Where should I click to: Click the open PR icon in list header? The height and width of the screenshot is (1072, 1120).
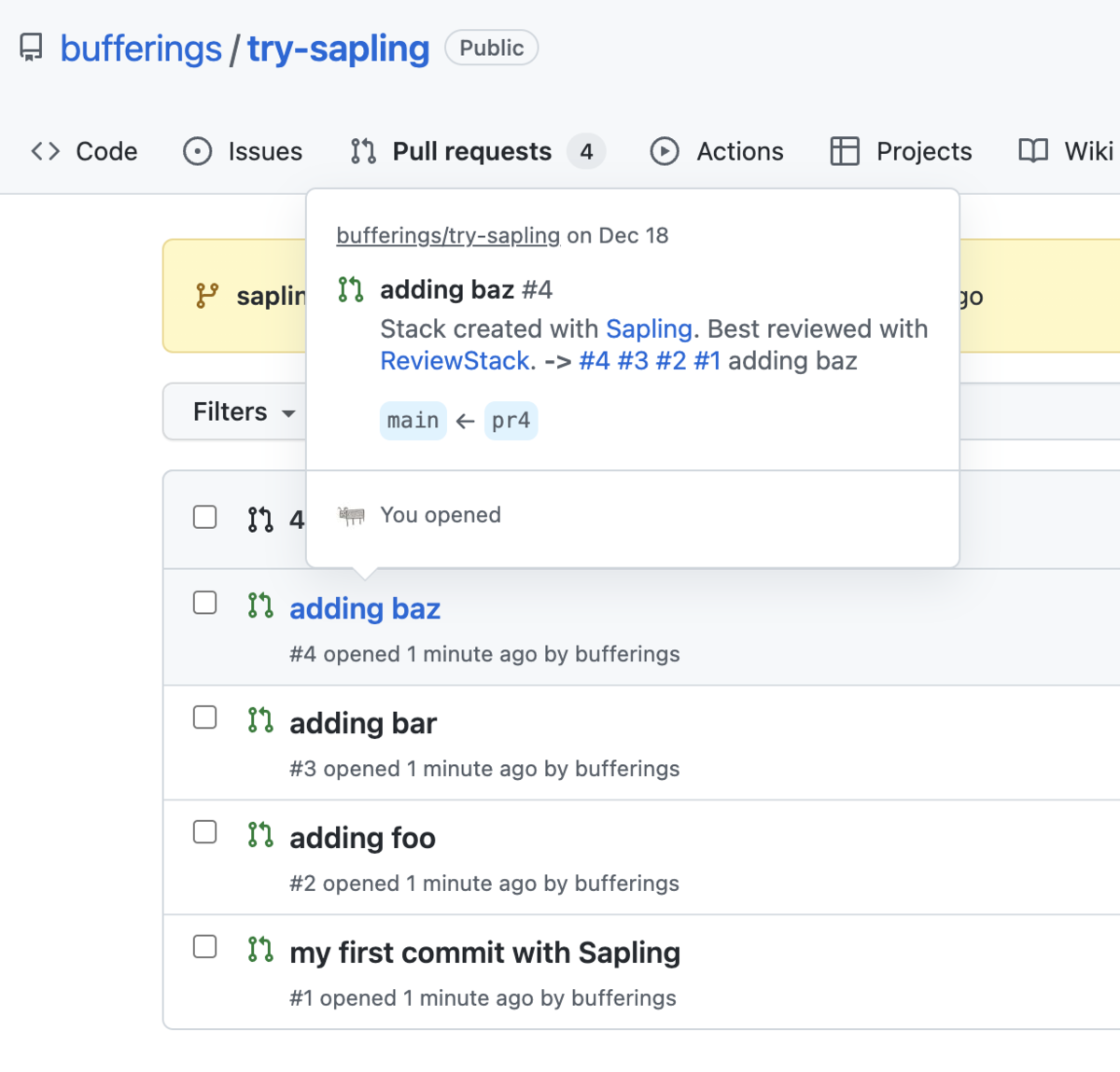260,520
